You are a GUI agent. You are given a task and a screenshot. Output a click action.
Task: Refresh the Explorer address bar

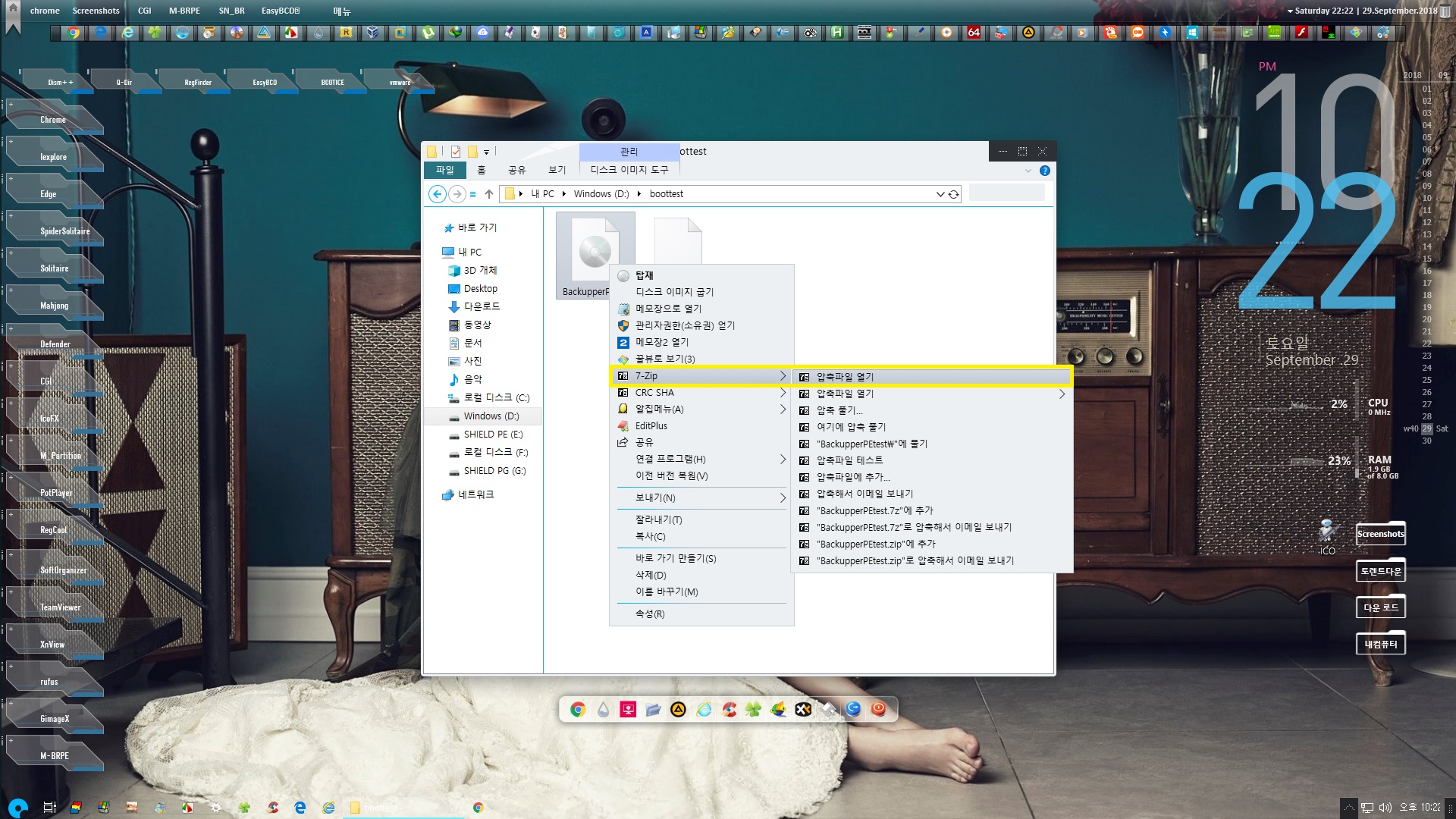tap(954, 194)
